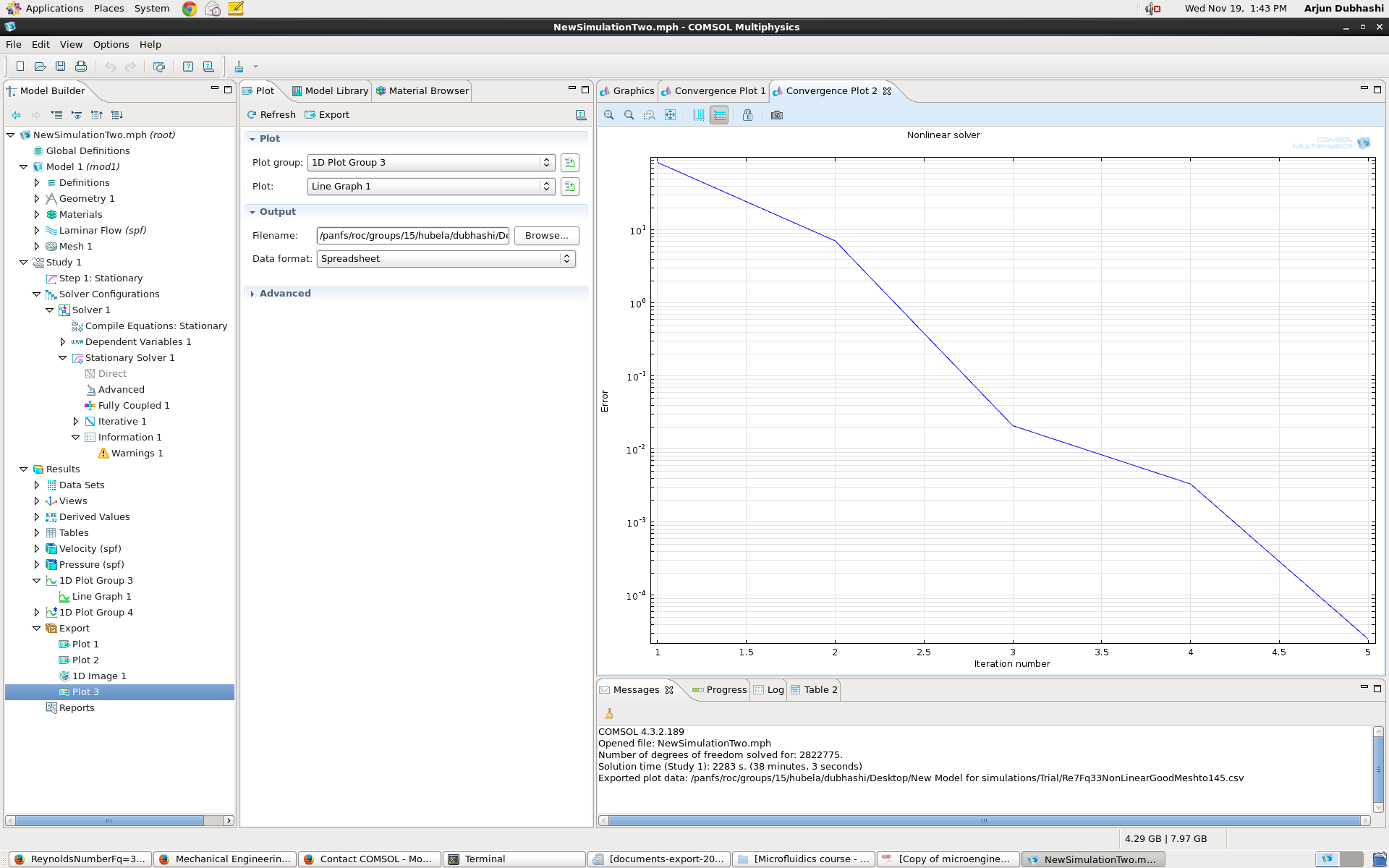Expand the Advanced section
Viewport: 1389px width, 868px height.
click(x=285, y=294)
